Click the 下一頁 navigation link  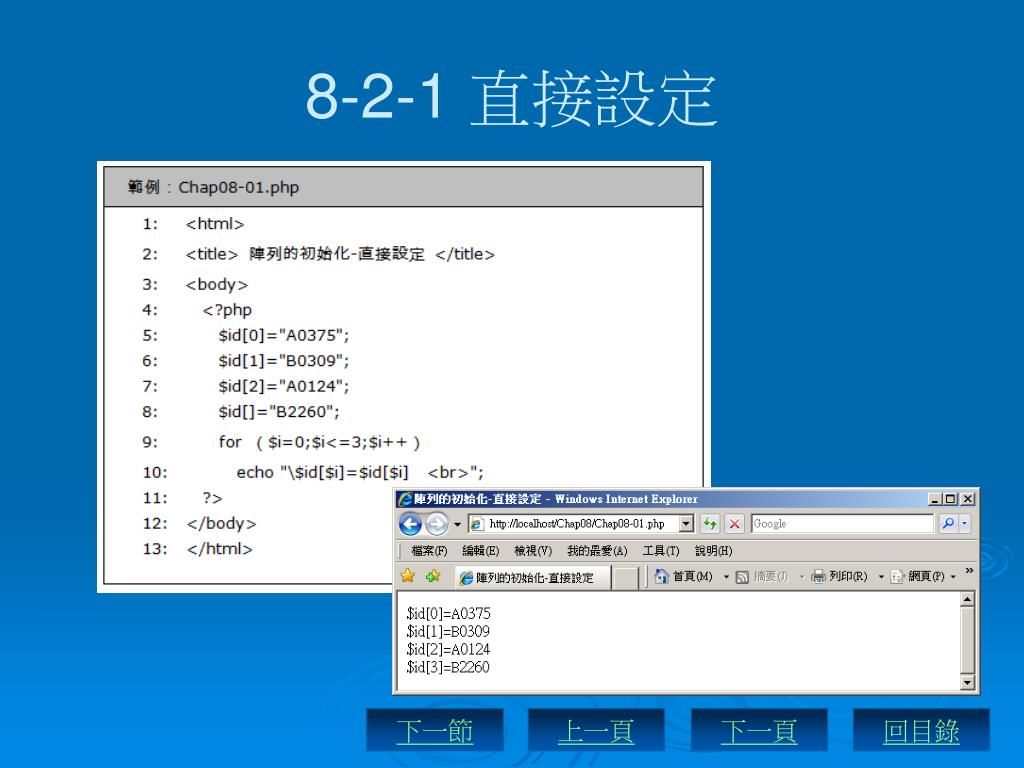tap(759, 731)
